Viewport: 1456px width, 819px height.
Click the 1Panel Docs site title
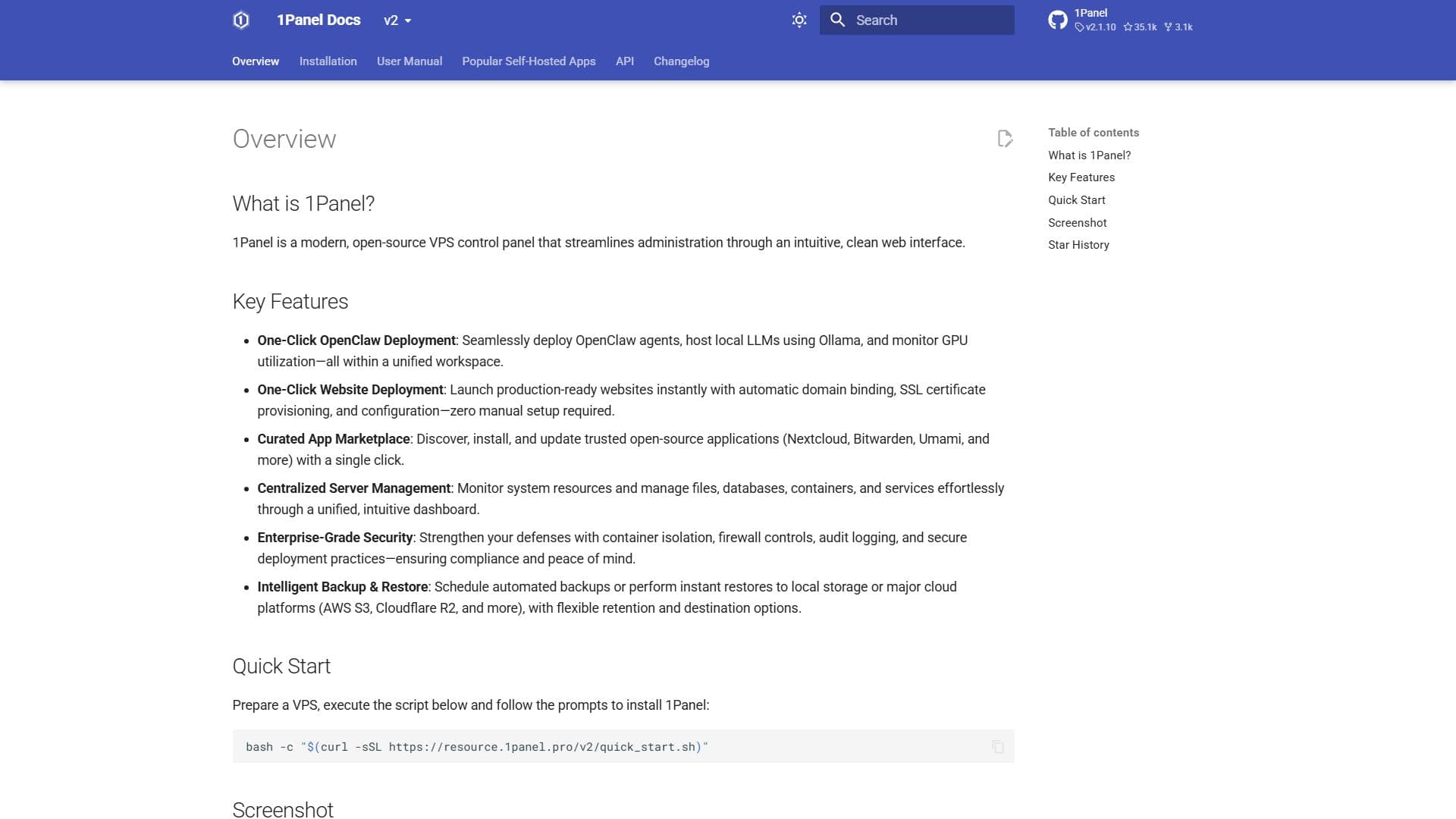[x=318, y=20]
